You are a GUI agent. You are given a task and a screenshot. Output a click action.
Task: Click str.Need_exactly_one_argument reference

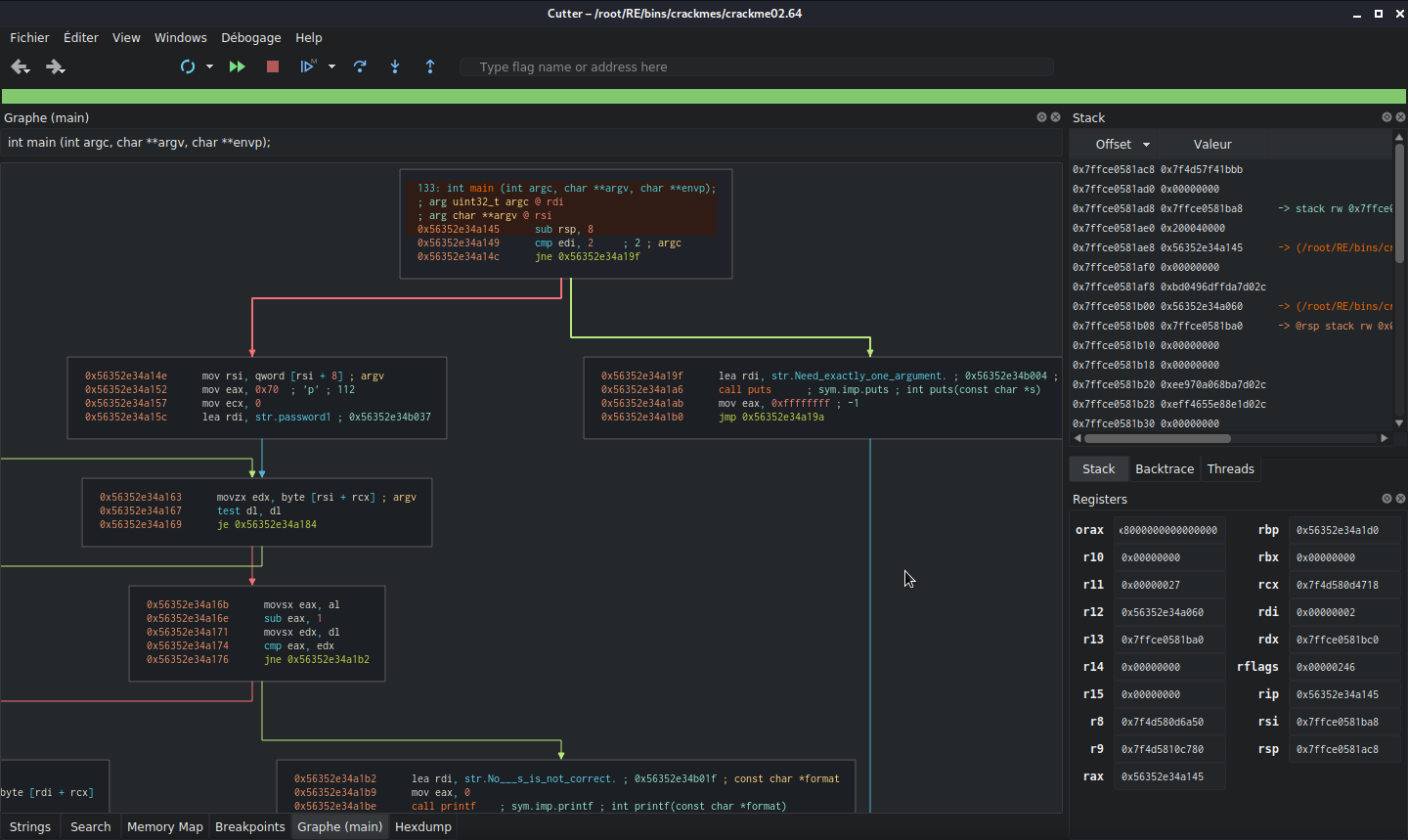(x=858, y=376)
